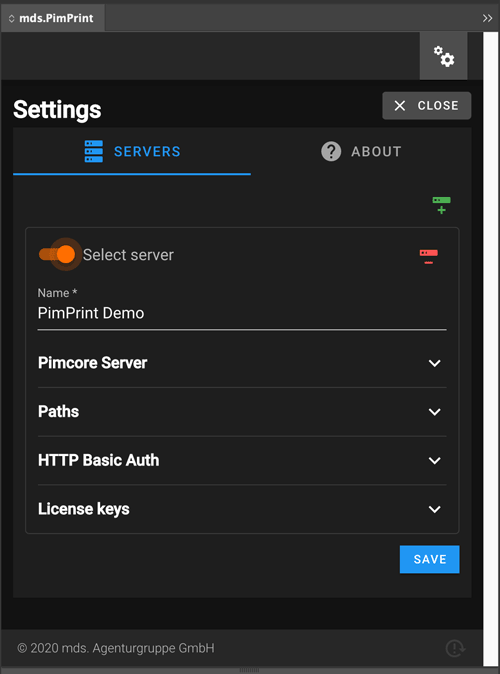Click the Save button
This screenshot has height=674, width=500.
coord(429,559)
